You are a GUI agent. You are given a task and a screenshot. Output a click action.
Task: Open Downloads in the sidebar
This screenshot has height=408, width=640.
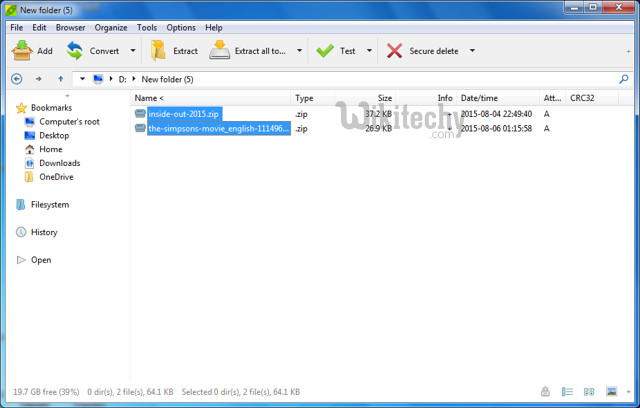click(60, 163)
